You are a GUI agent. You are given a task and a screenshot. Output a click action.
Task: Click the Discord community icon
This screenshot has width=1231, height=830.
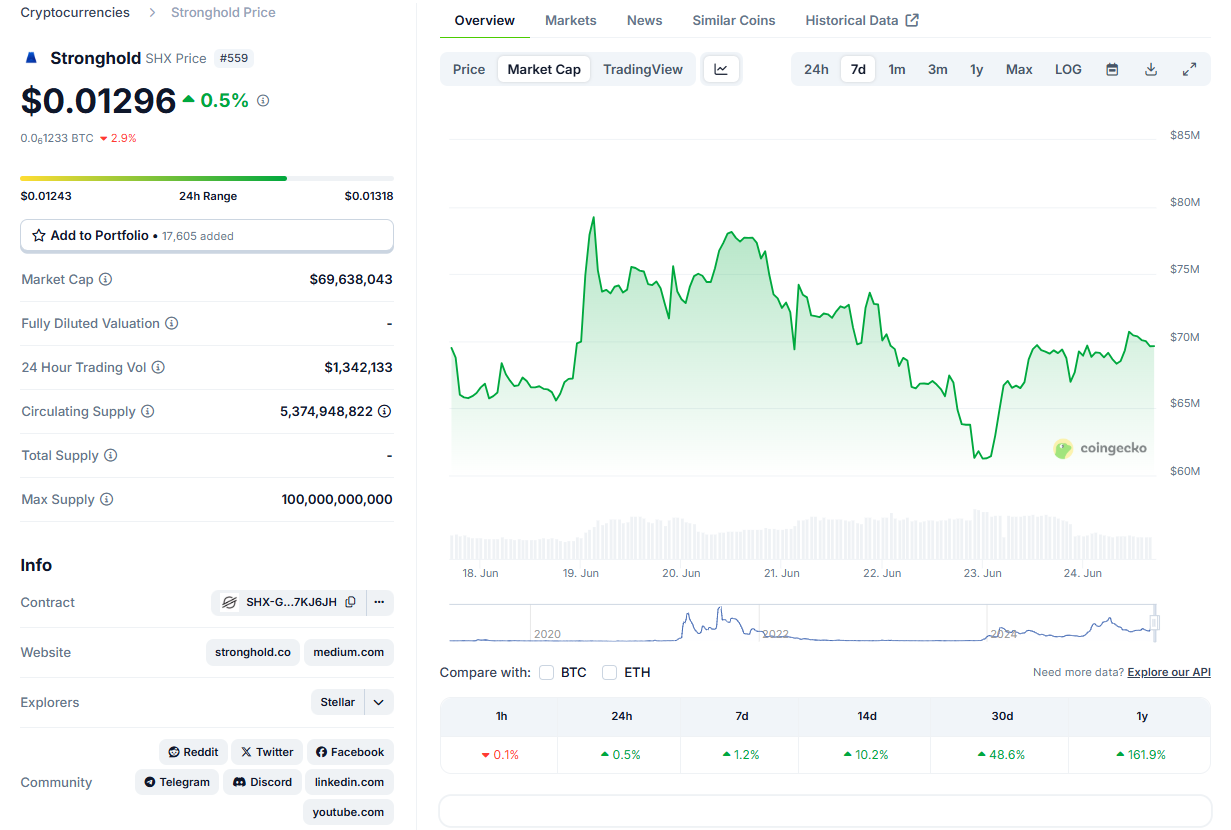[x=239, y=782]
